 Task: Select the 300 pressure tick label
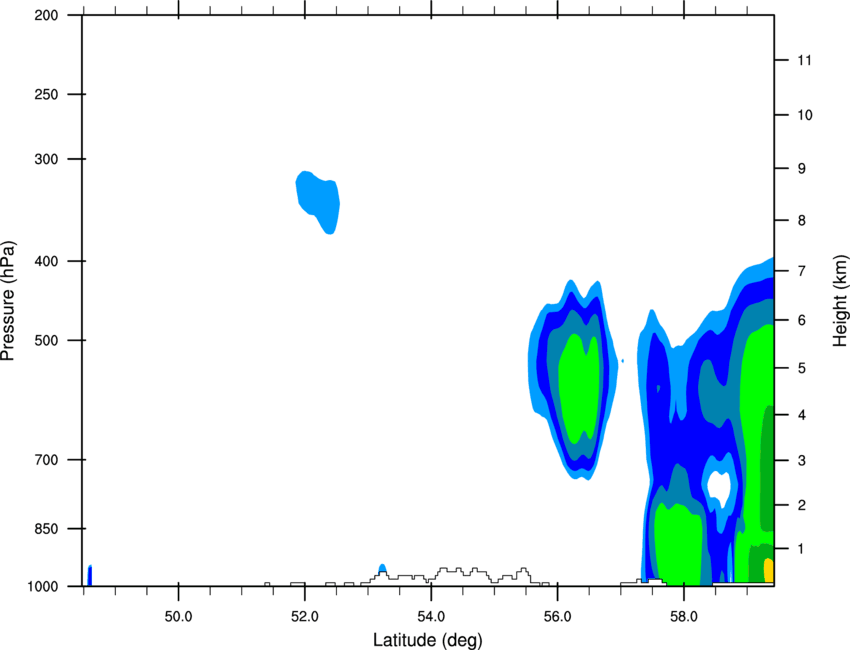(x=46, y=159)
